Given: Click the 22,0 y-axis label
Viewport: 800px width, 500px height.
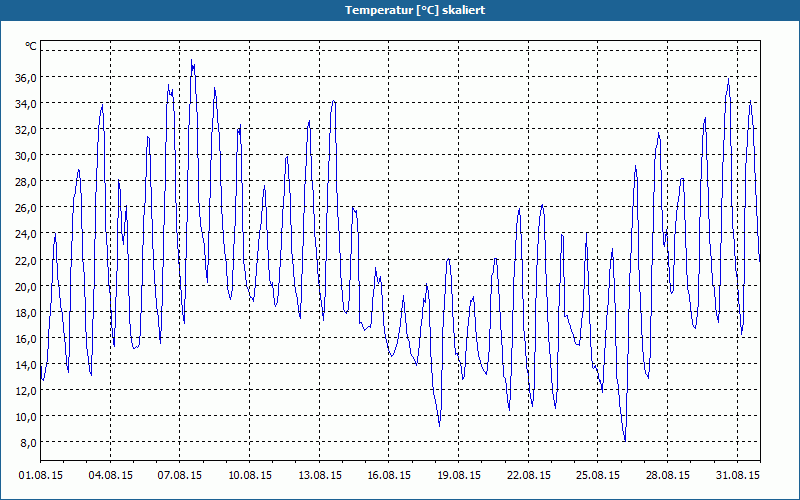Looking at the screenshot, I should 26,260.
